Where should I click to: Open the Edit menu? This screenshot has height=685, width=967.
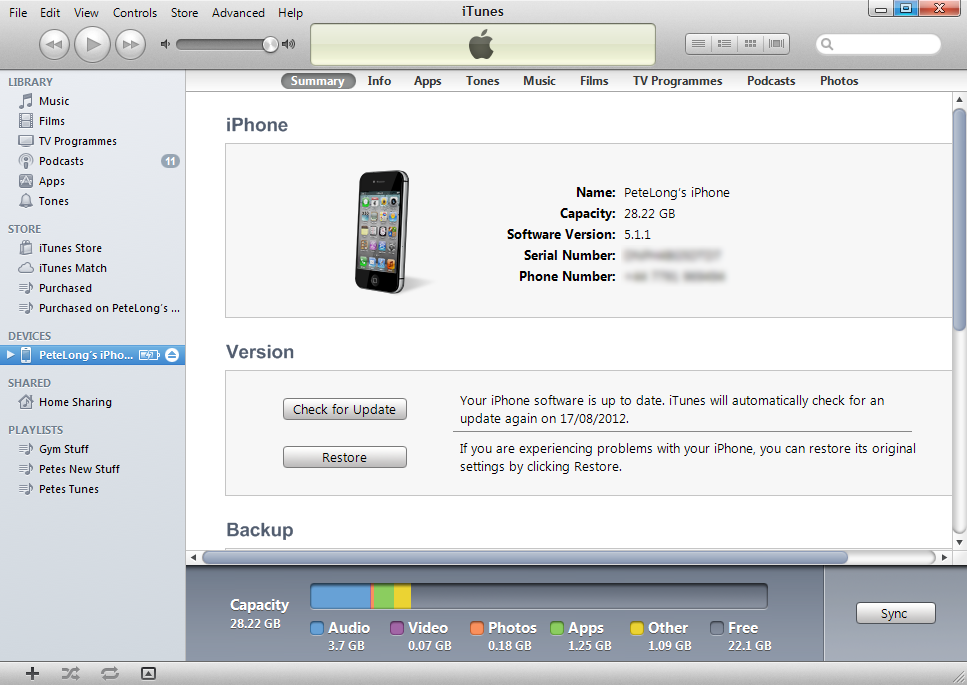pyautogui.click(x=50, y=12)
